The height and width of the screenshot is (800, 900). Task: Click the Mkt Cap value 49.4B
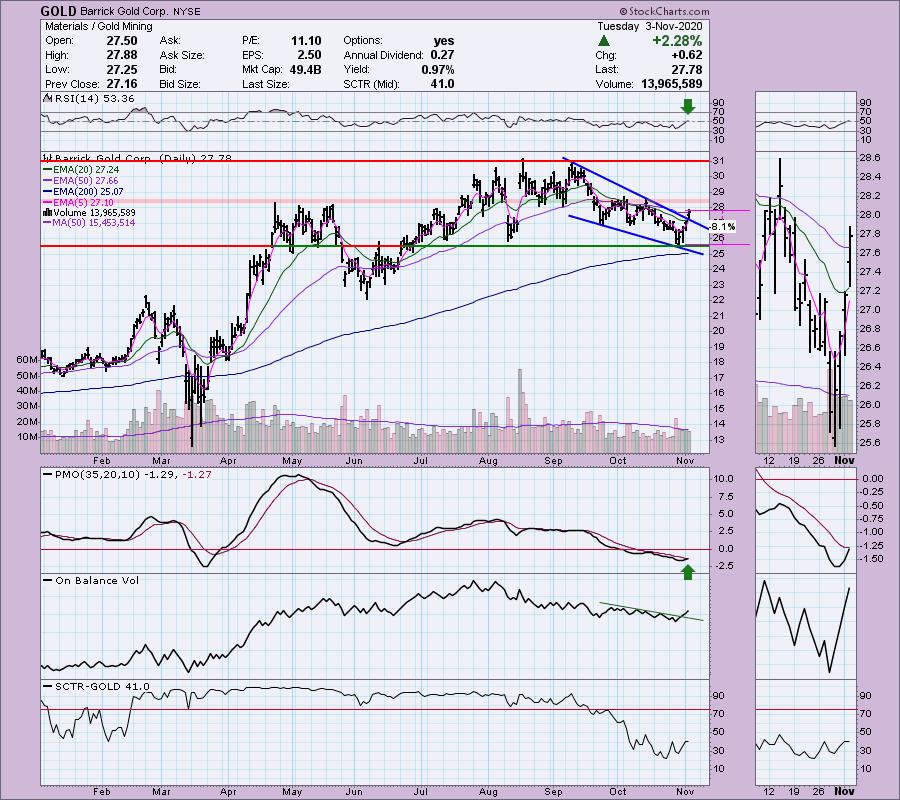304,69
